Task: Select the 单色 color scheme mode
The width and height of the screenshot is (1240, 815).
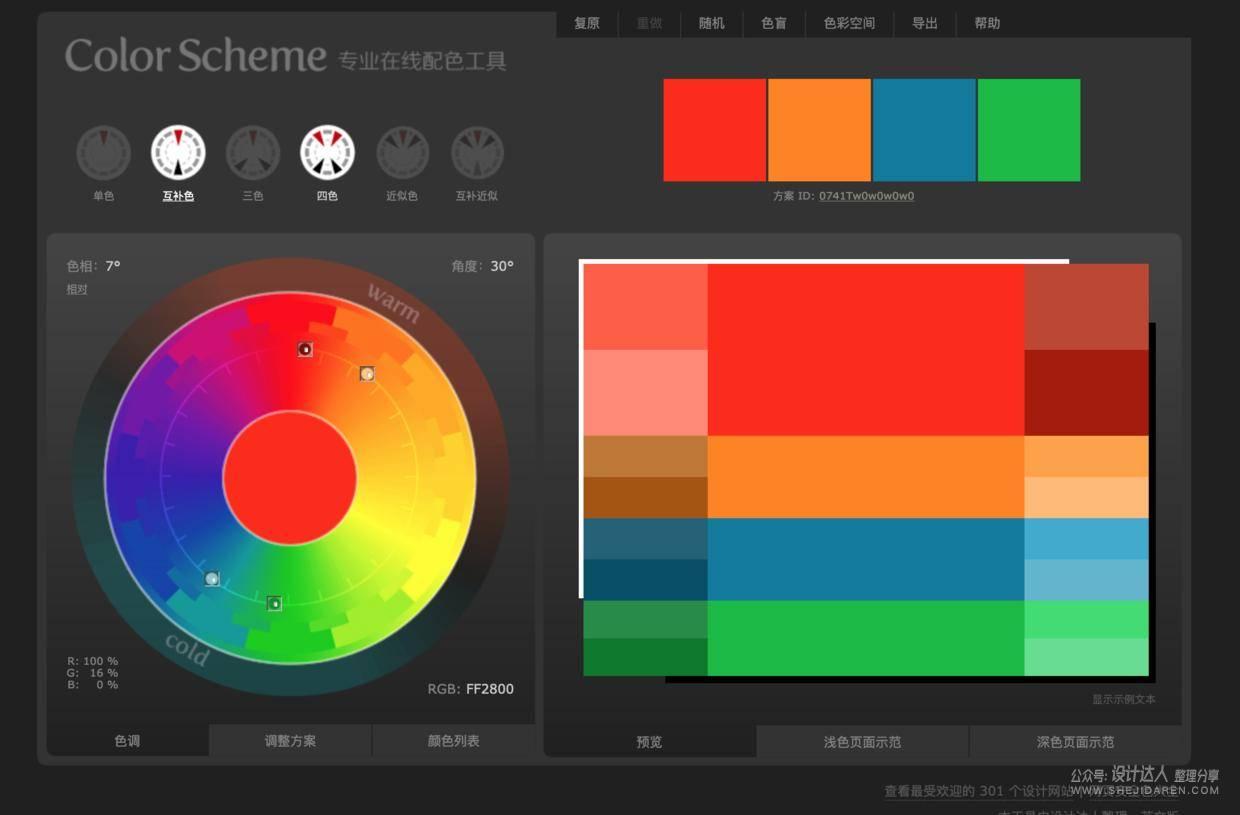Action: [x=103, y=152]
